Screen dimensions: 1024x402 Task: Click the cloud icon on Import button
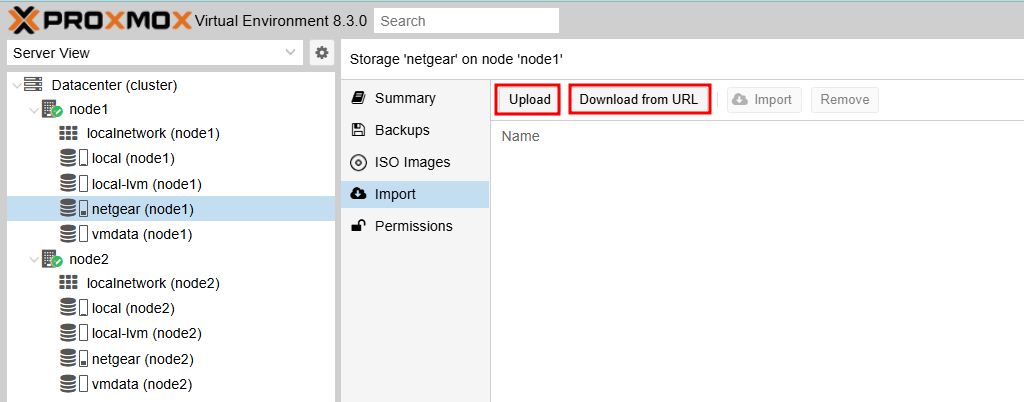tap(739, 100)
